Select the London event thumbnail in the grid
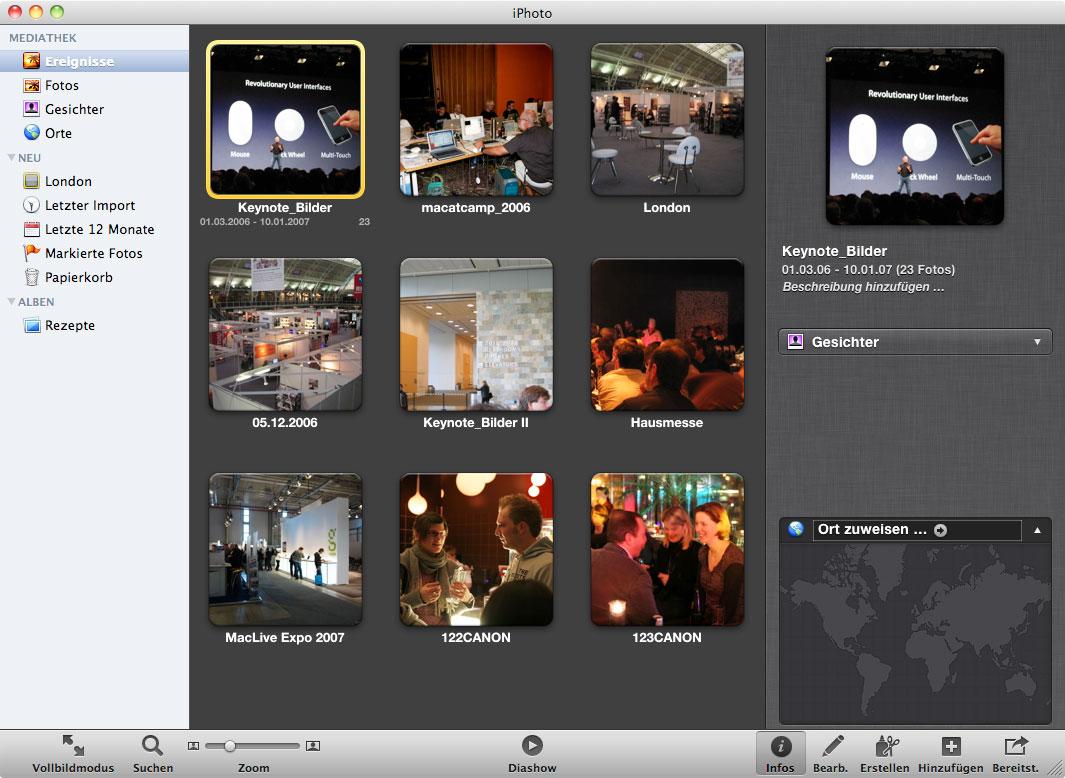Viewport: 1065px width, 778px height. [667, 120]
